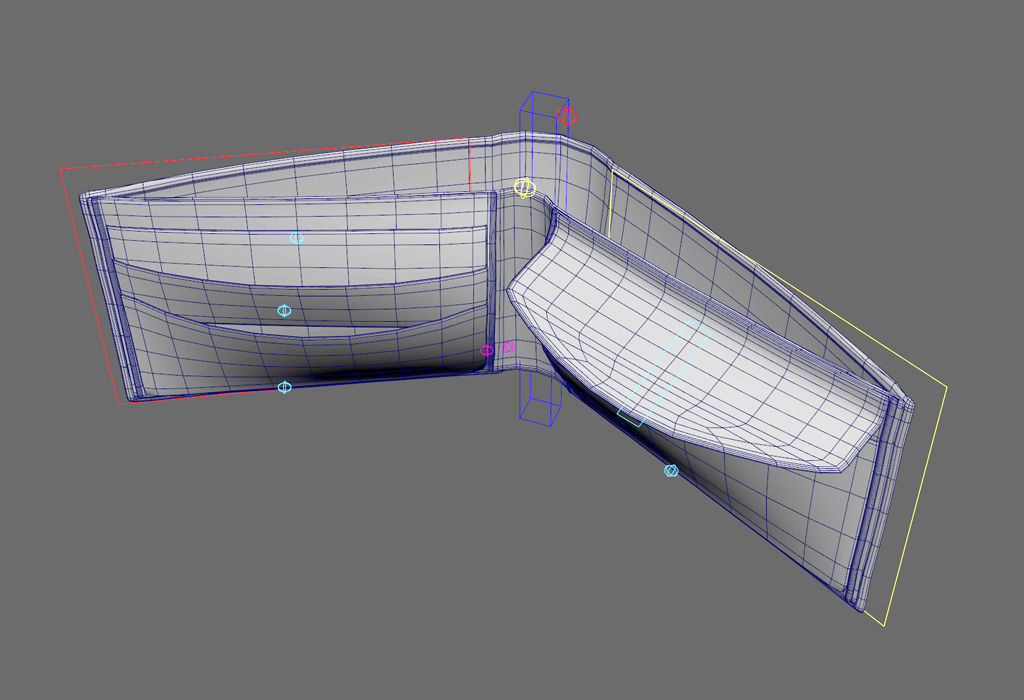Select the small magenta C-shaped cluster handle

508,348
